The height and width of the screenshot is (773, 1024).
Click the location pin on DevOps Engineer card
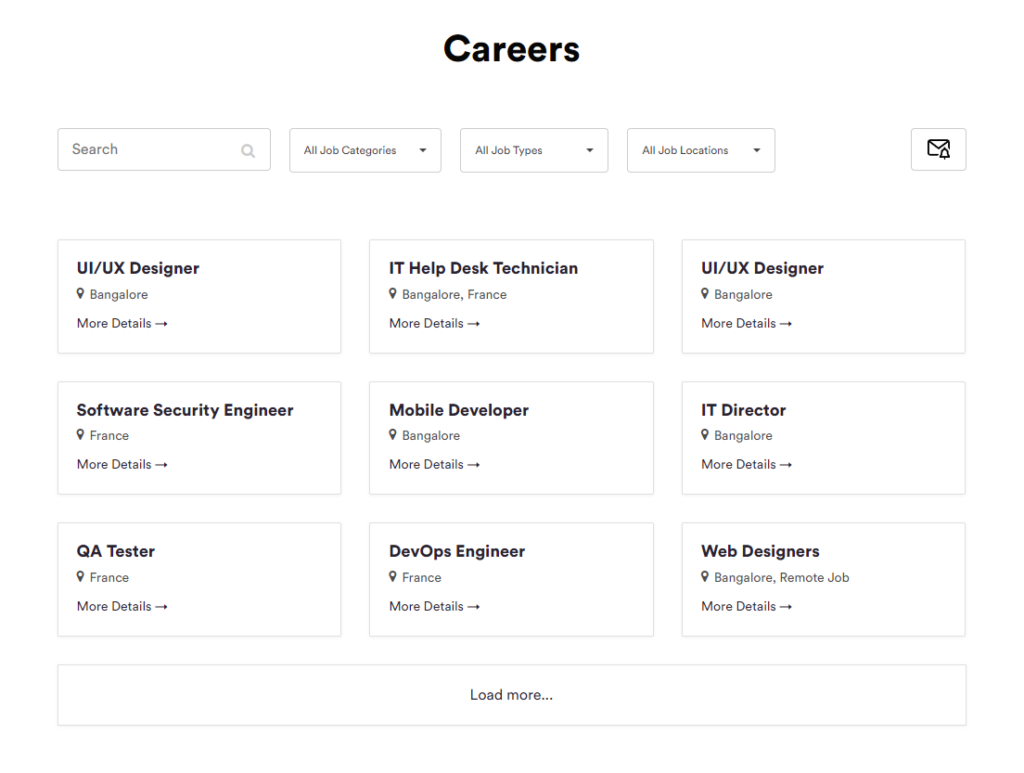pos(393,577)
